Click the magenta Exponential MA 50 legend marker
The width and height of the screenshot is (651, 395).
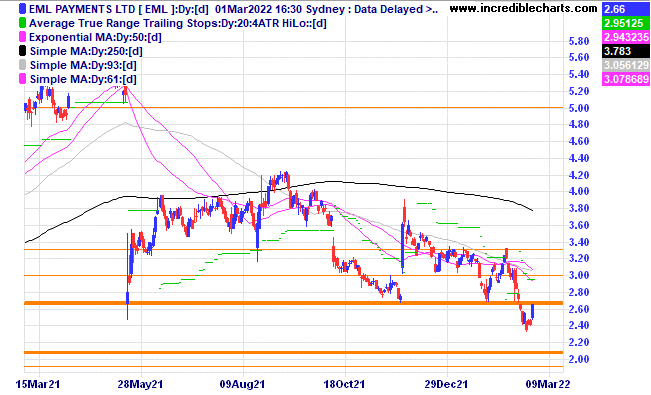22,37
